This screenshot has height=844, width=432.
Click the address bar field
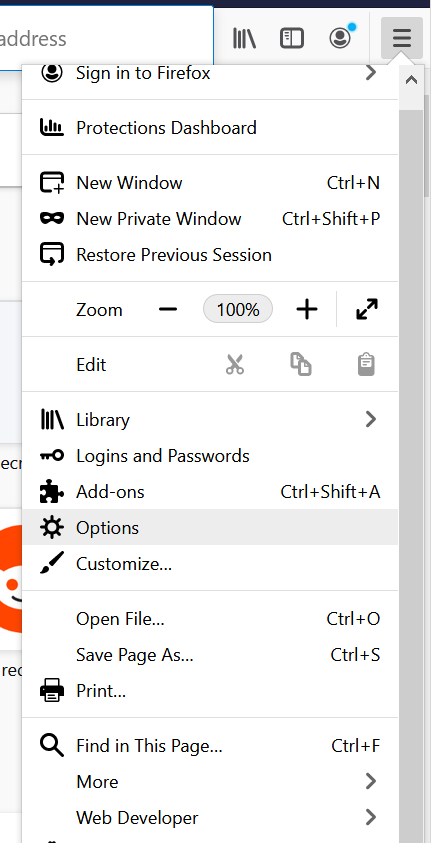tap(107, 39)
